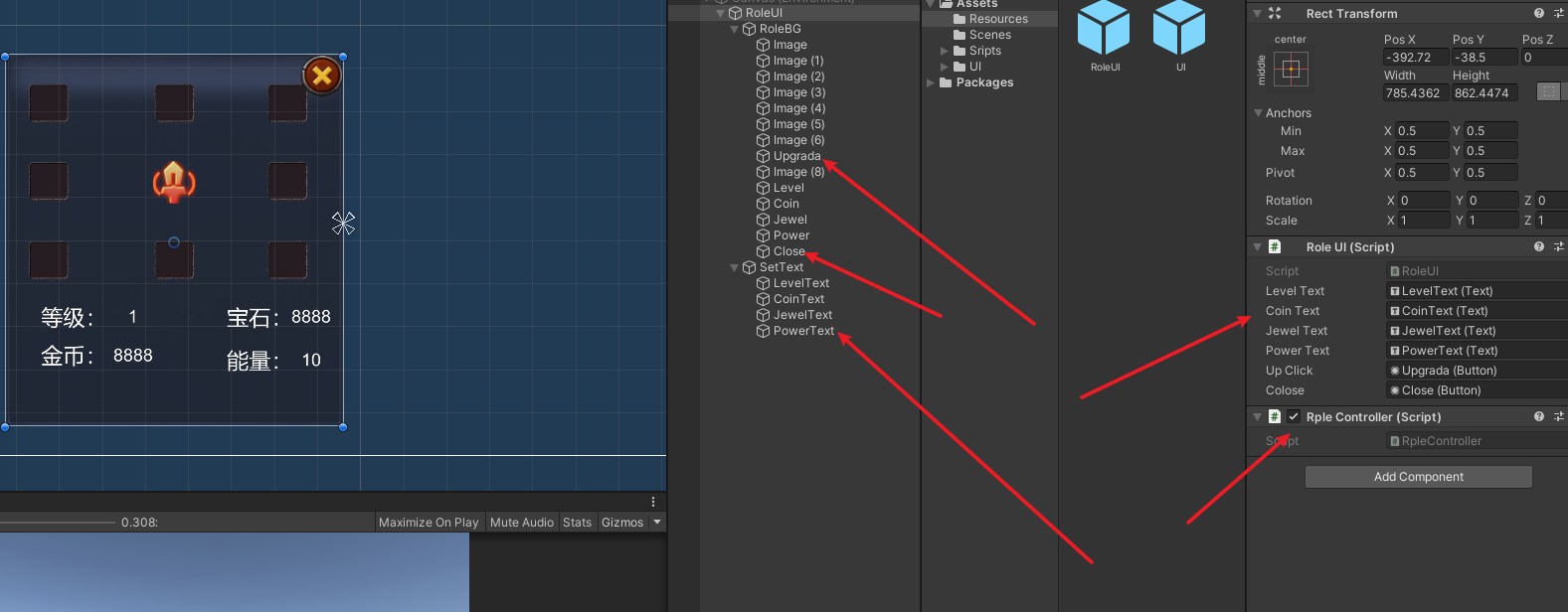Open the Gizmos dropdown arrow
Viewport: 1568px width, 612px height.
[x=657, y=523]
